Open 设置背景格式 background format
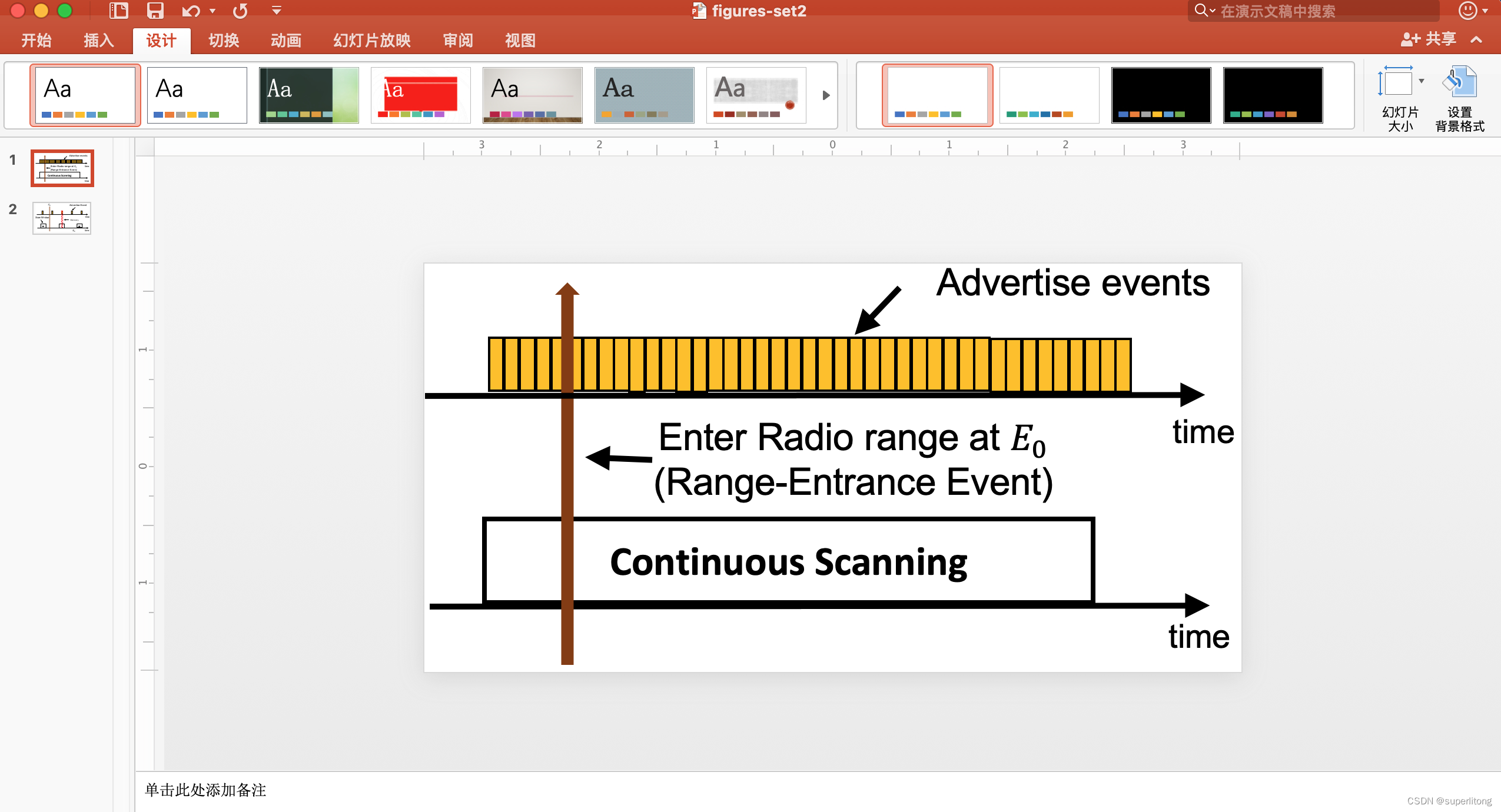Image resolution: width=1501 pixels, height=812 pixels. [x=1460, y=98]
